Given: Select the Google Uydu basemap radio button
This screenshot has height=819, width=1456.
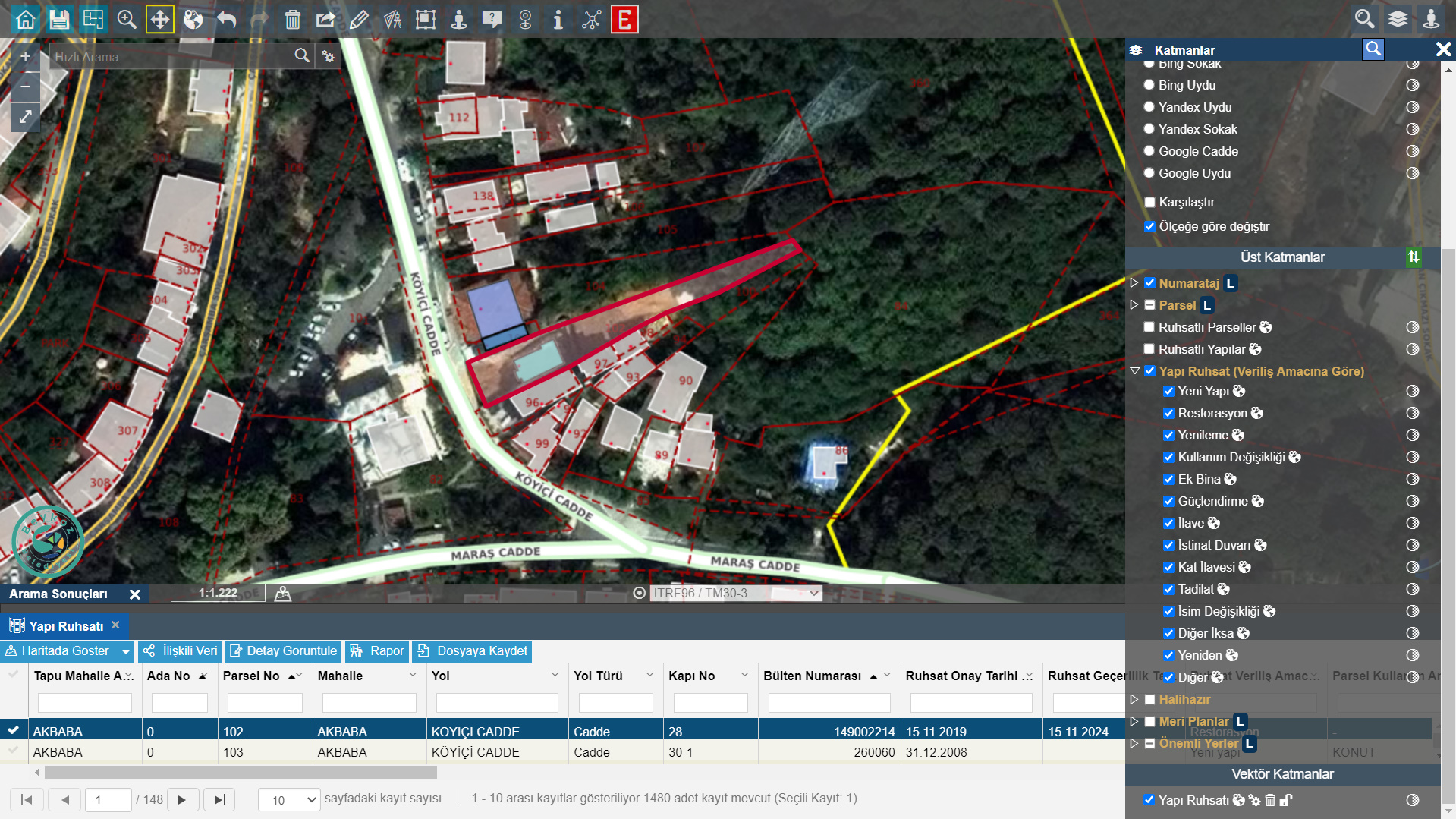Looking at the screenshot, I should point(1149,173).
